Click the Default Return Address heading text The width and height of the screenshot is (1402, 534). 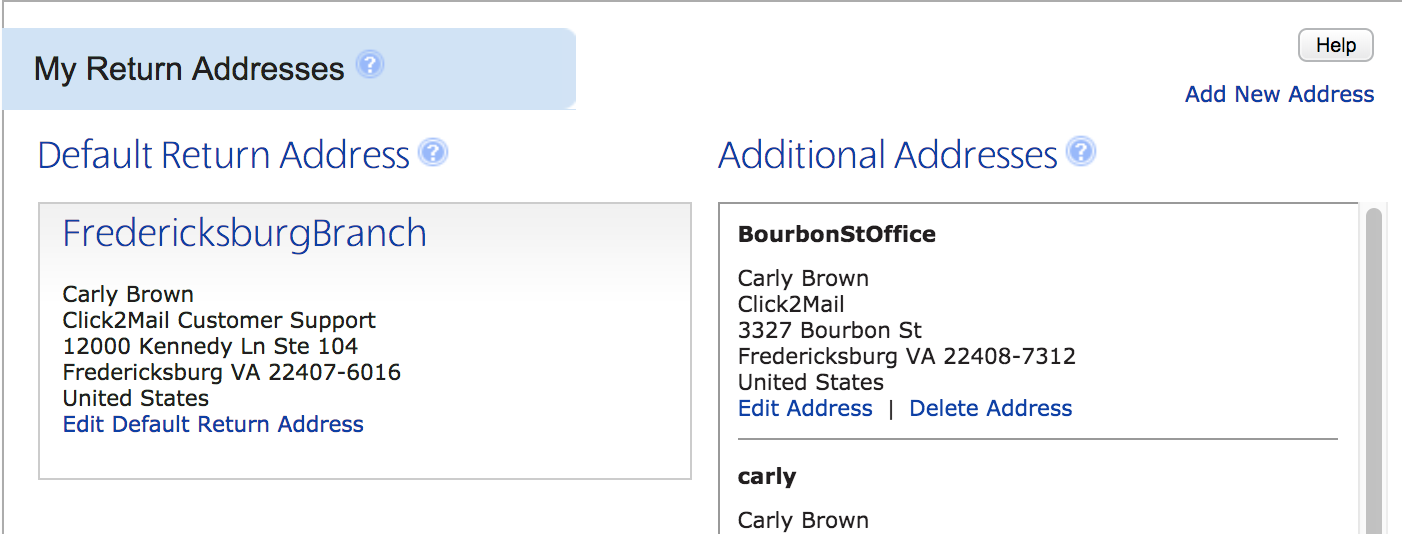point(224,155)
